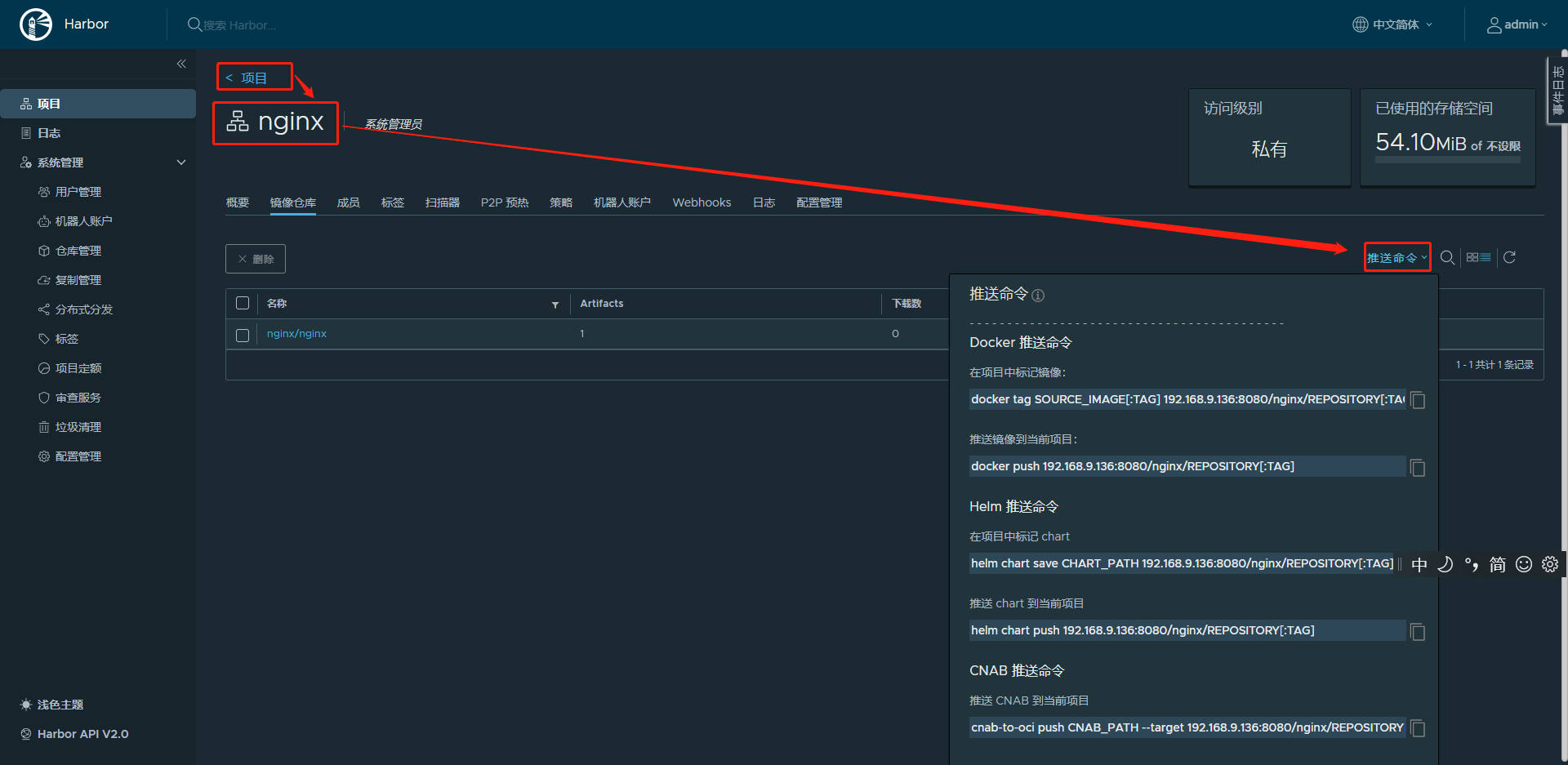Open the 扫描器 tab

[443, 202]
